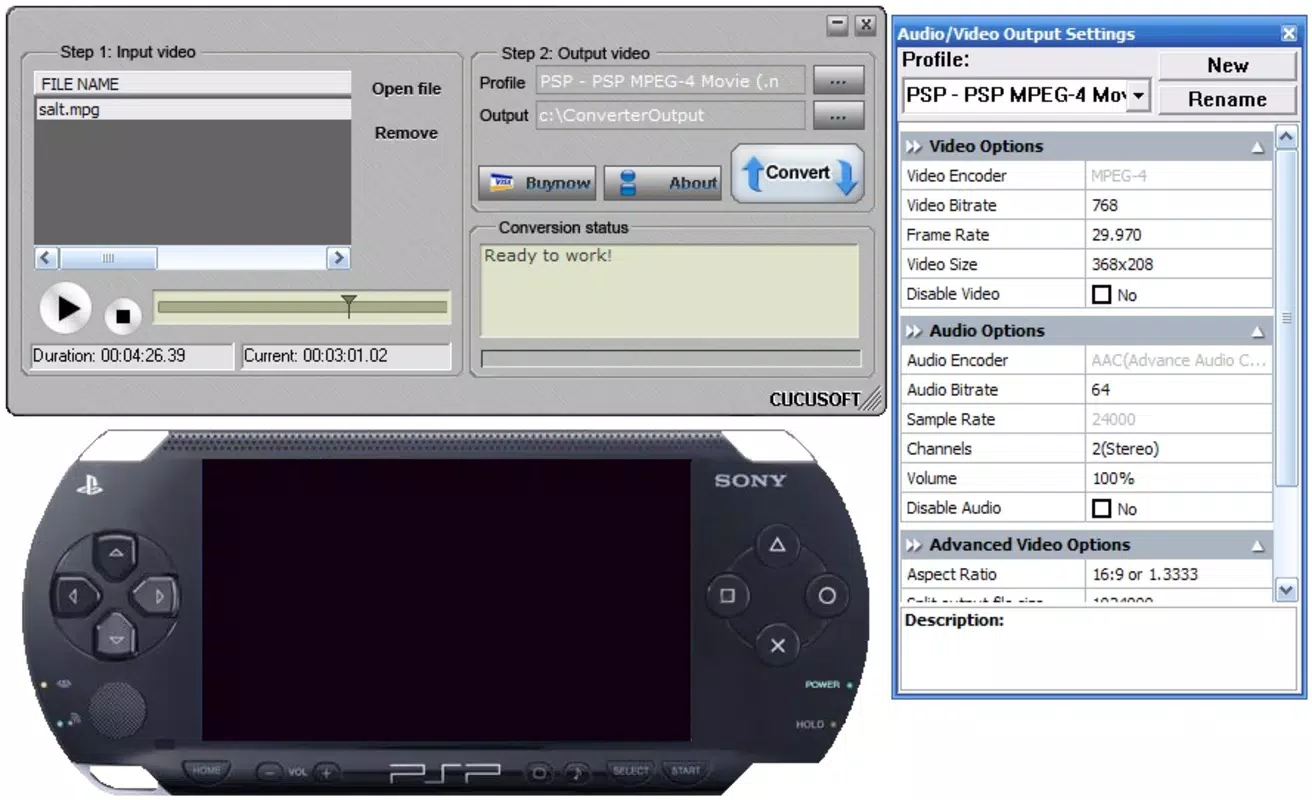Start conversion with Convert button

pyautogui.click(x=797, y=174)
